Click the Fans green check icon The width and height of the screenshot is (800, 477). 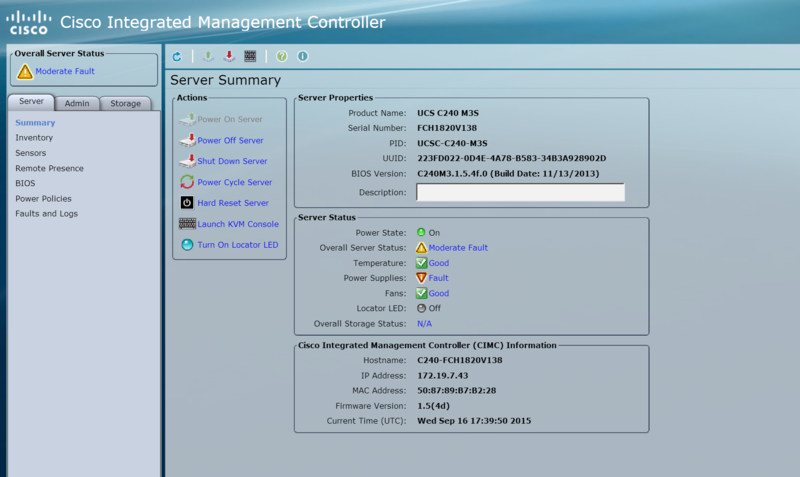[421, 293]
